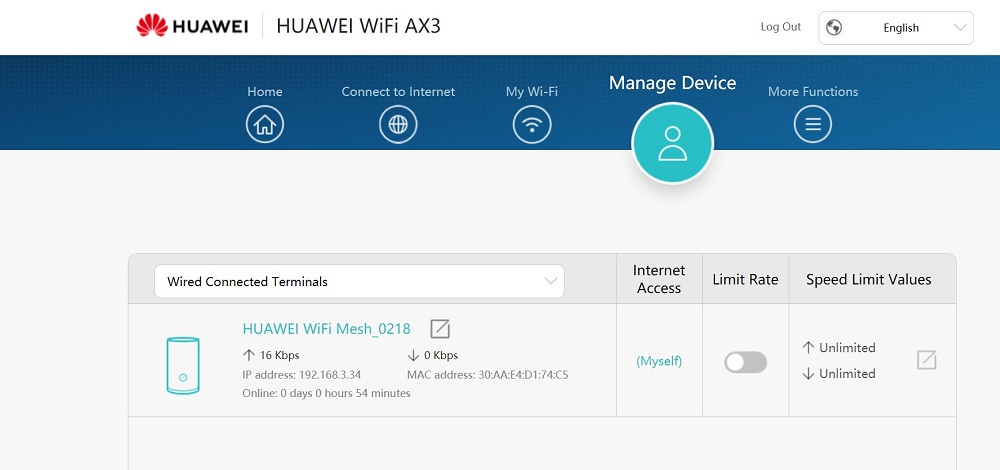Viewport: 1000px width, 470px height.
Task: Open Connect to Internet globe icon
Action: tap(398, 124)
